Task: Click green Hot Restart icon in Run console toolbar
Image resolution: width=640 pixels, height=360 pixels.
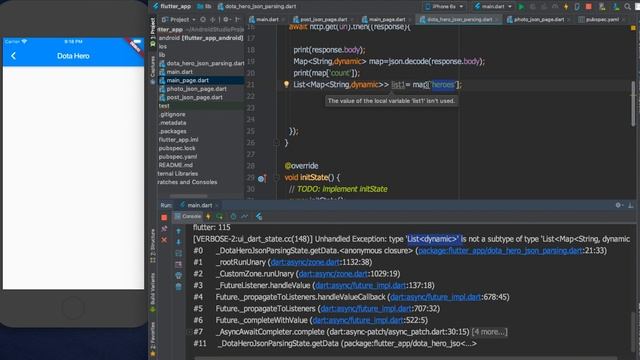Action: click(220, 216)
